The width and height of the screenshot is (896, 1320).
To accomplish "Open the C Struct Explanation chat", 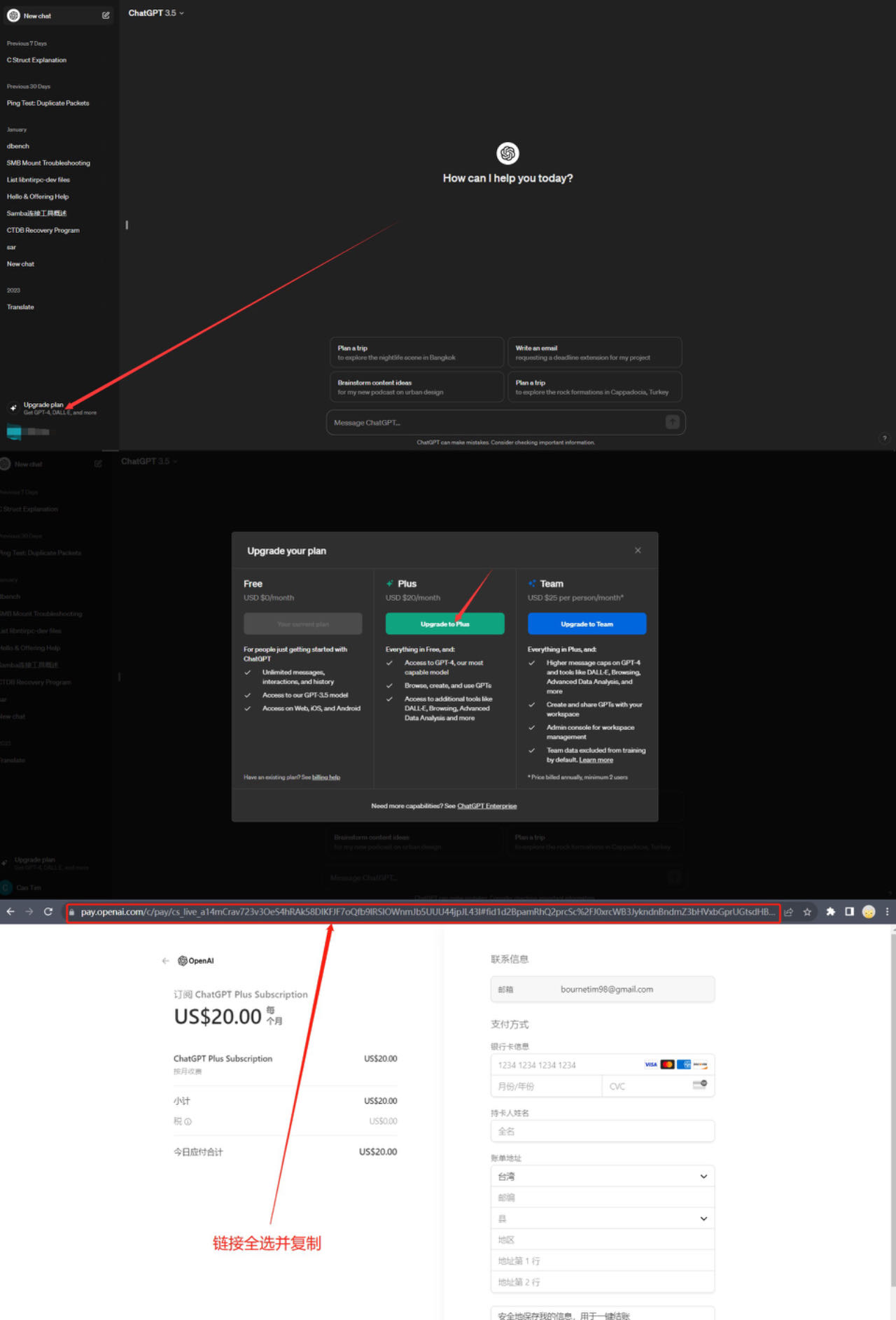I will click(x=36, y=60).
